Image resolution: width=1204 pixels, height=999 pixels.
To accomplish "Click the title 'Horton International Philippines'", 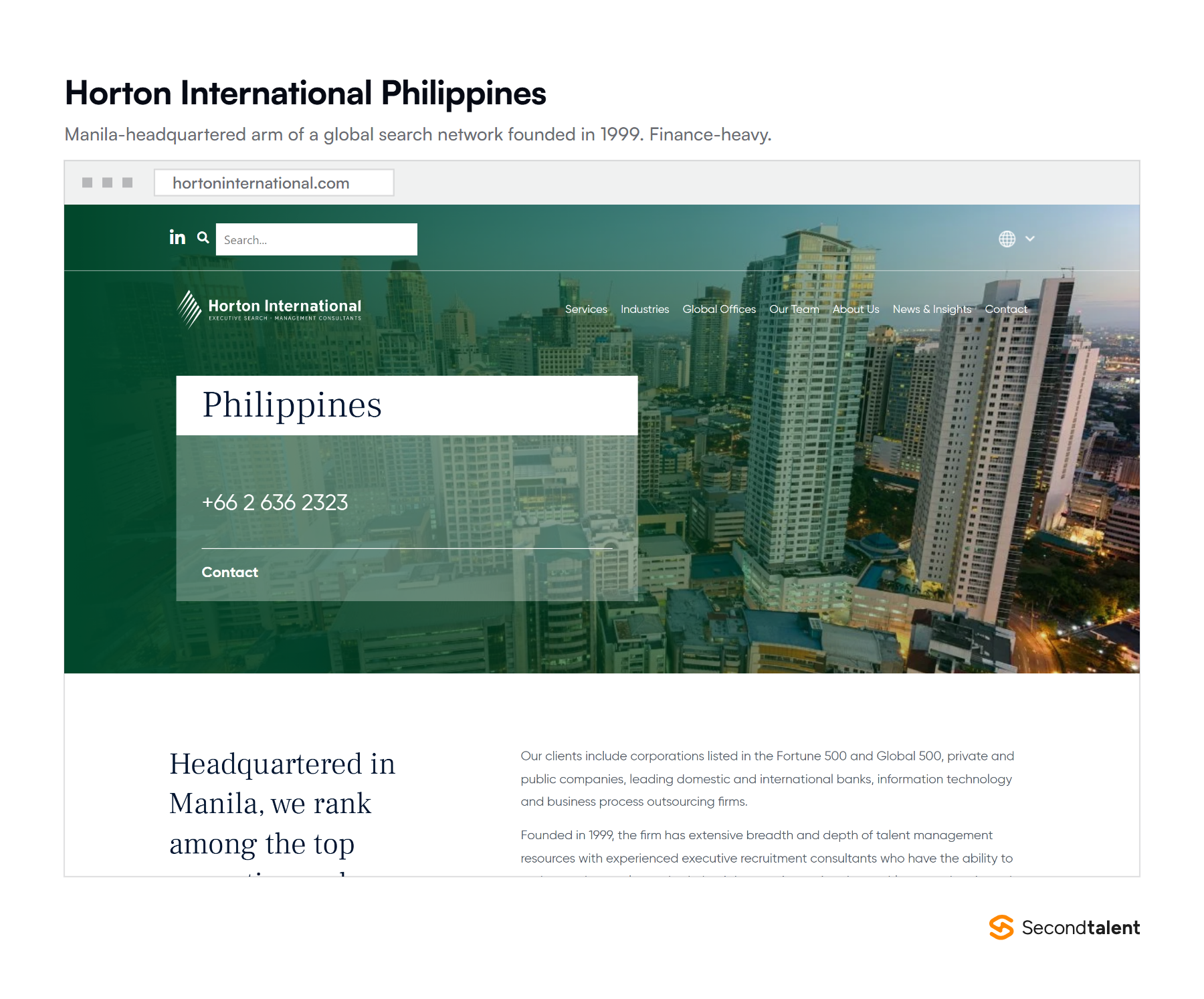I will pos(306,94).
